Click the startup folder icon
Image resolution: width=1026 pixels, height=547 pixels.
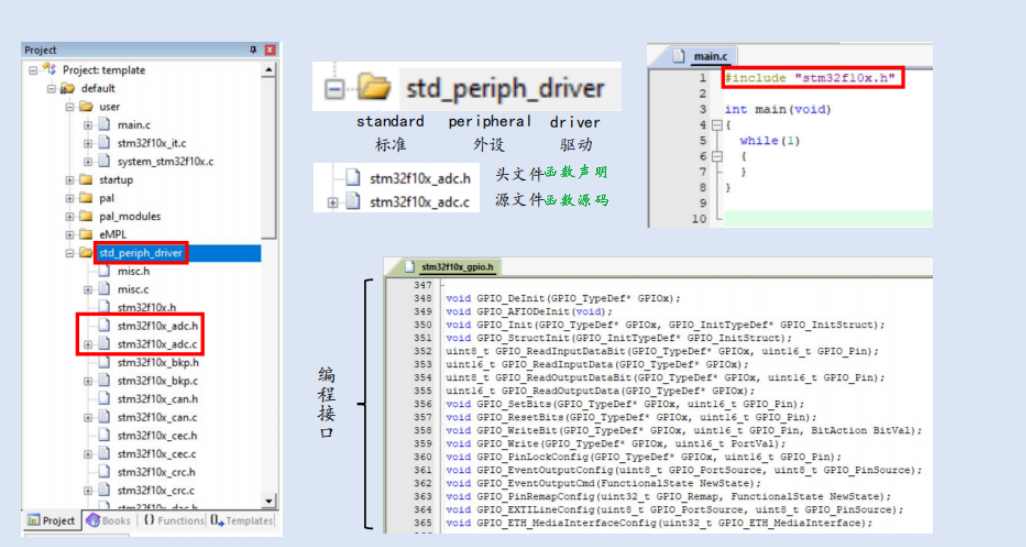point(86,179)
